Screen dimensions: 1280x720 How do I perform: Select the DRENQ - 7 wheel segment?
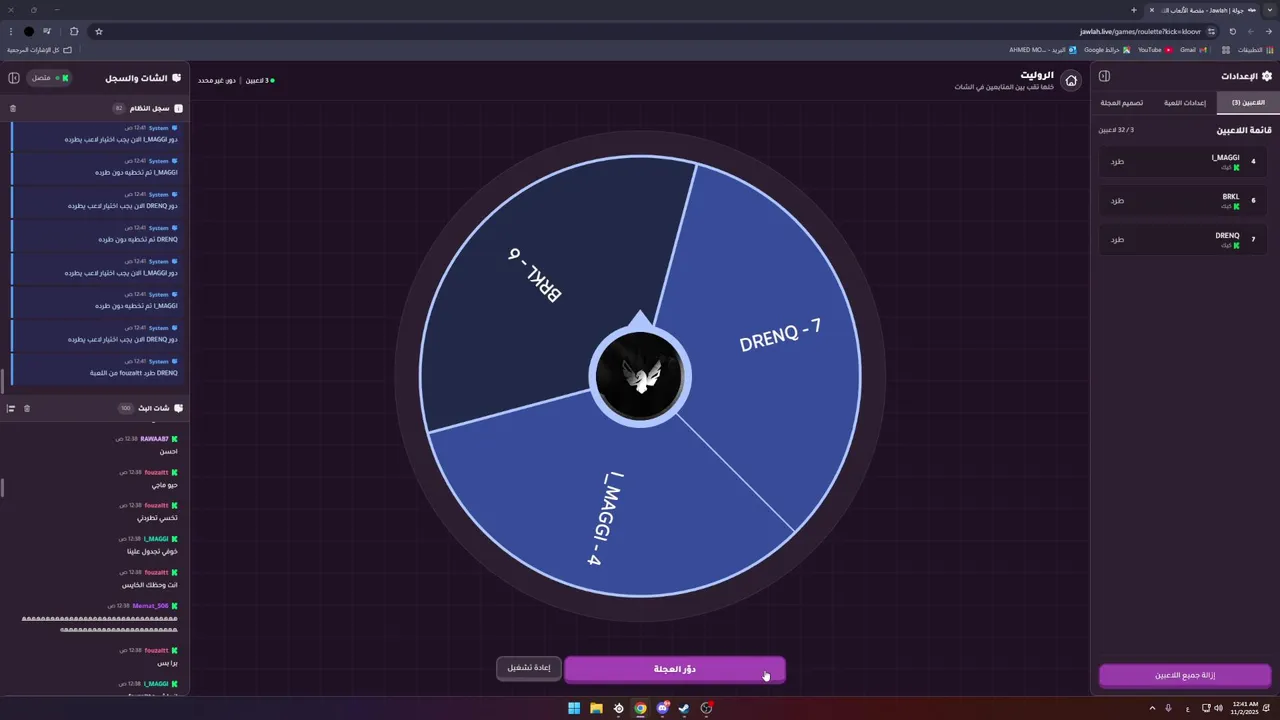pos(780,335)
